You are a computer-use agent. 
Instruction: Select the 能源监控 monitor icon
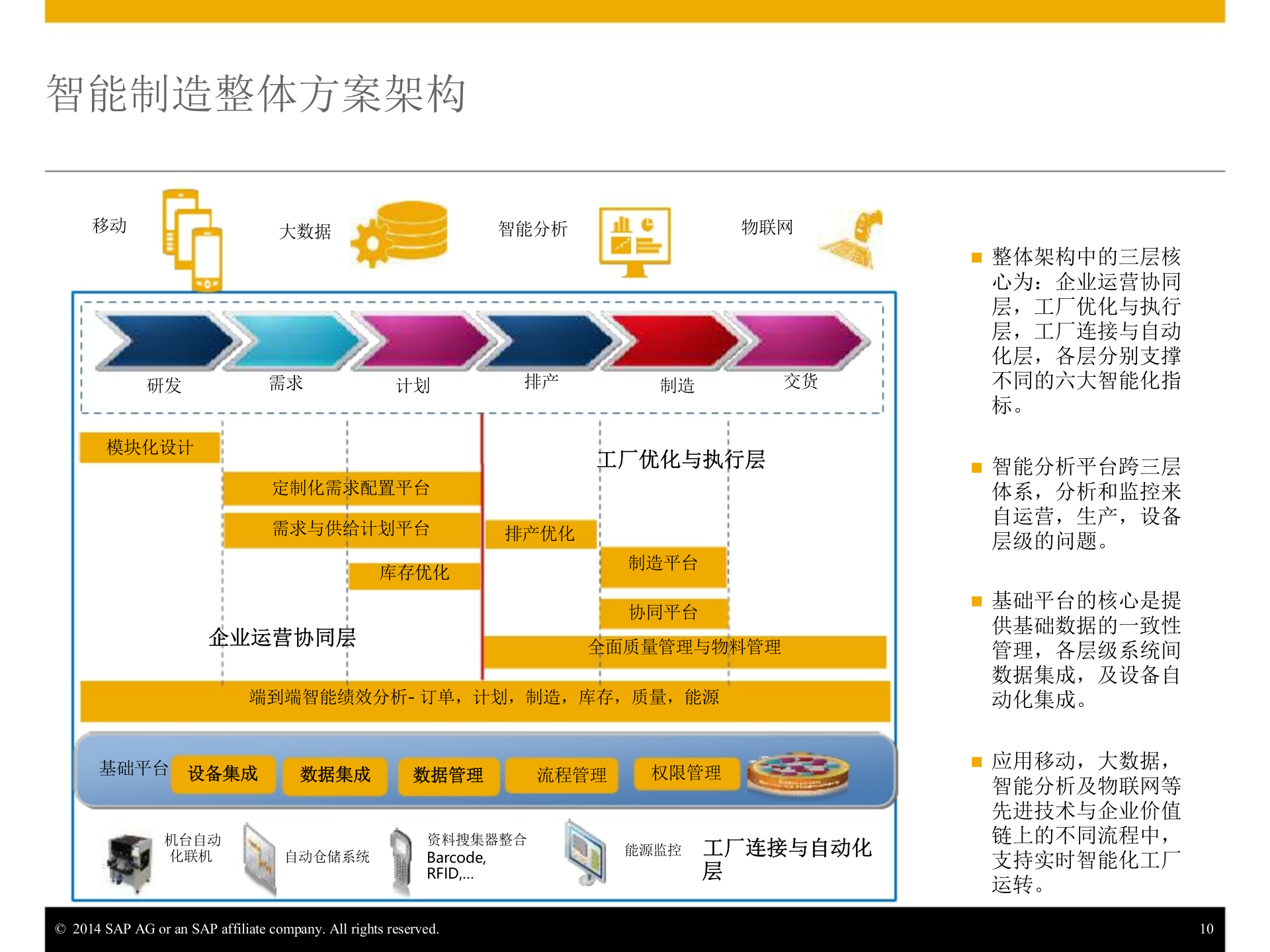tap(585, 853)
